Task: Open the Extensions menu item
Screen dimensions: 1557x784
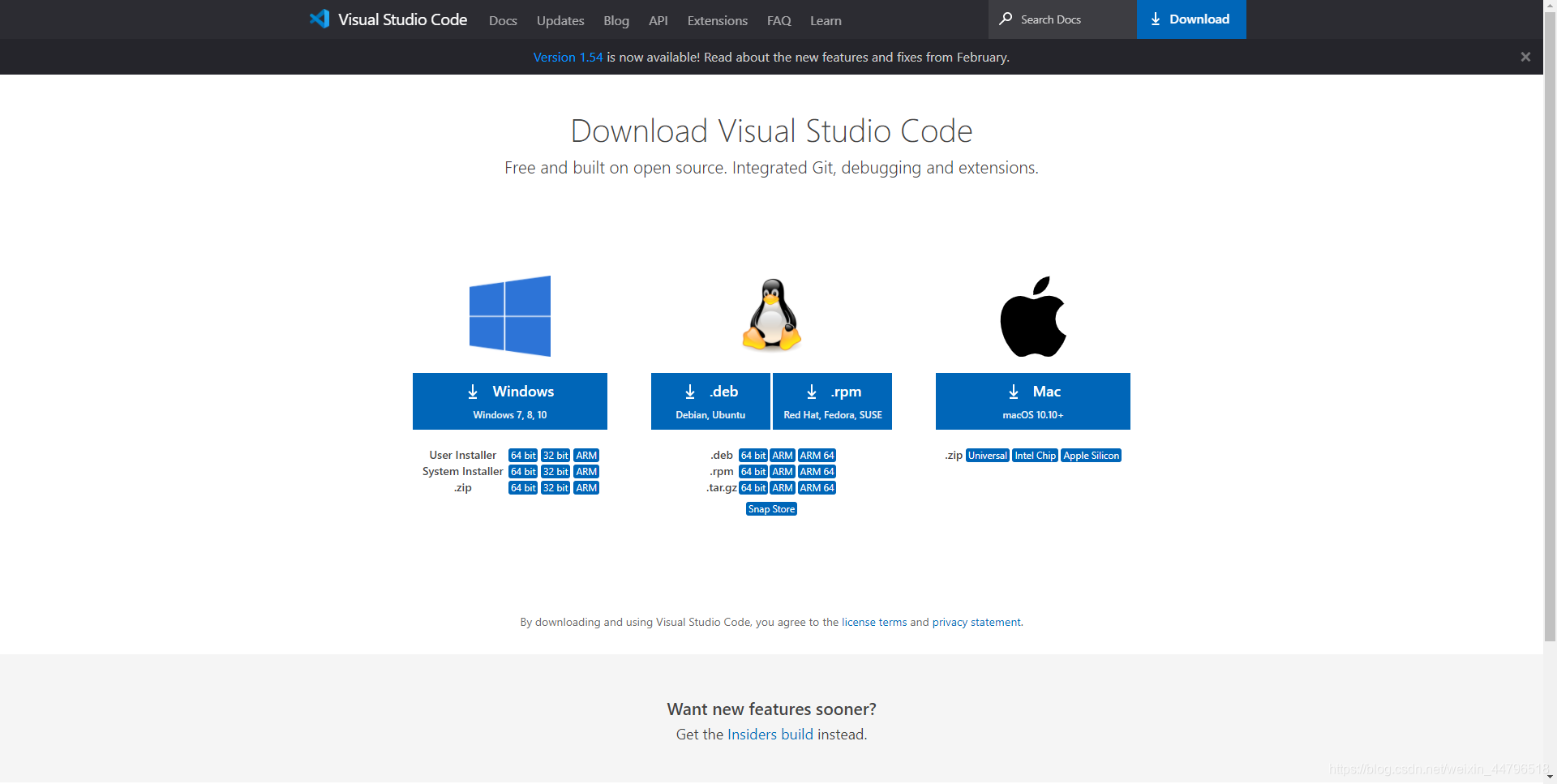Action: 718,20
